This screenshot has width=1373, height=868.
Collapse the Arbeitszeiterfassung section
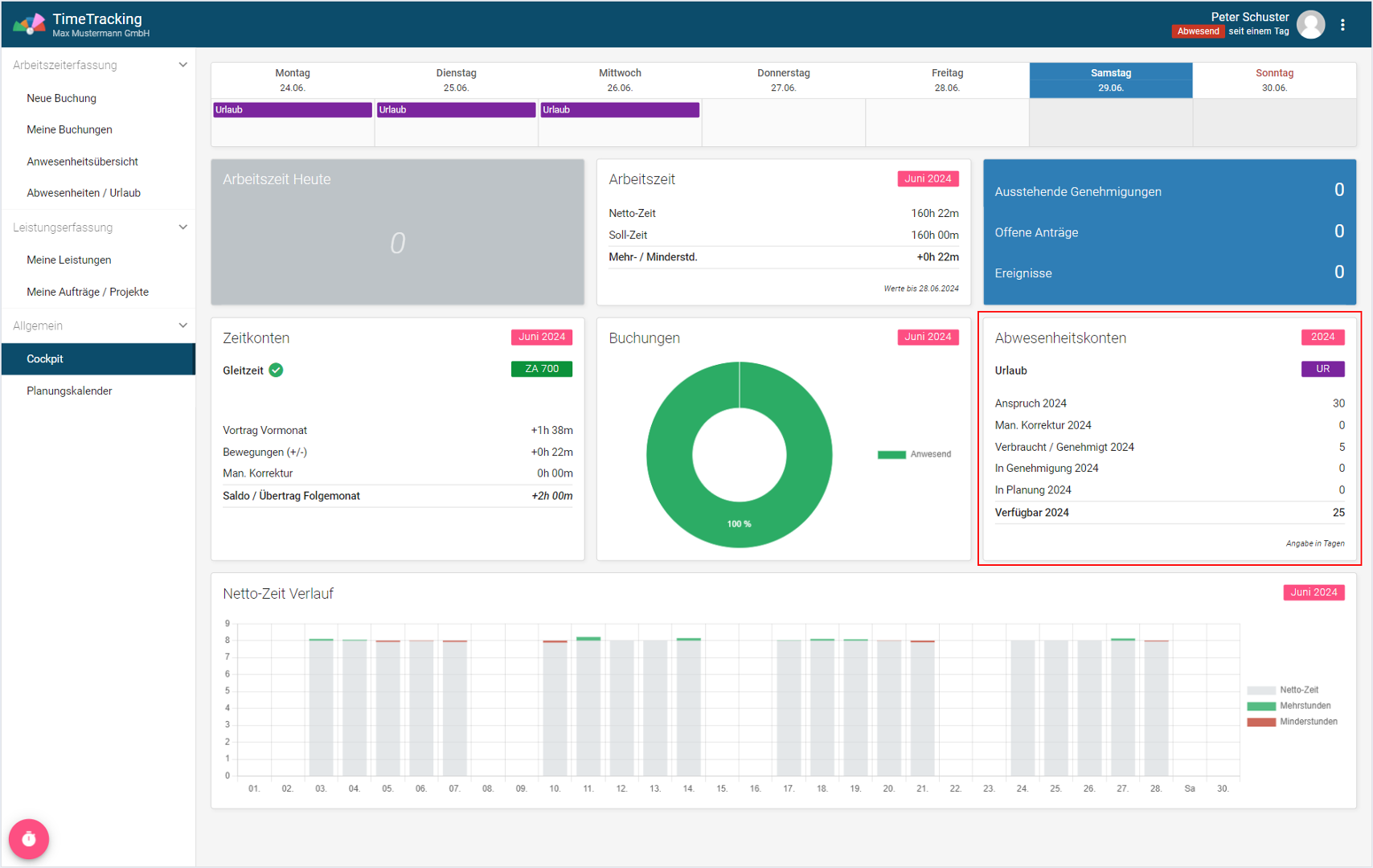click(182, 65)
